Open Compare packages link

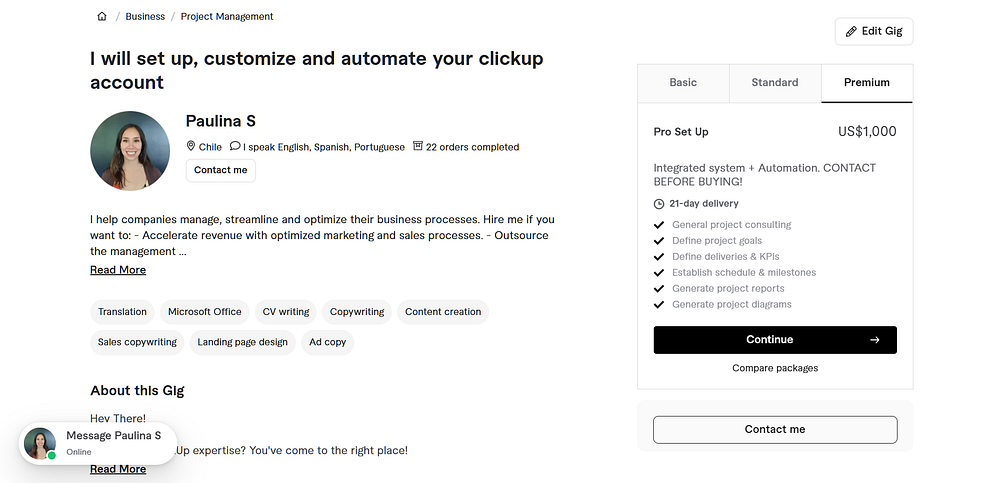(x=775, y=368)
